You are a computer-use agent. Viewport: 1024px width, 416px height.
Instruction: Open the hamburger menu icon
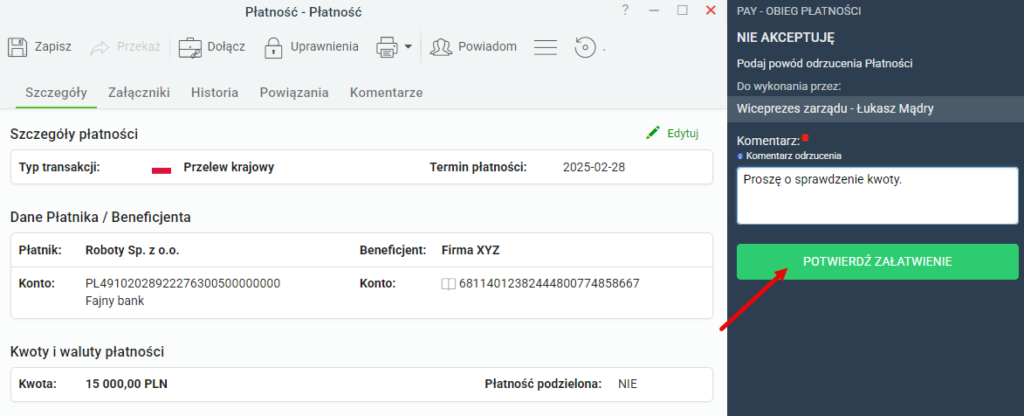pyautogui.click(x=545, y=47)
